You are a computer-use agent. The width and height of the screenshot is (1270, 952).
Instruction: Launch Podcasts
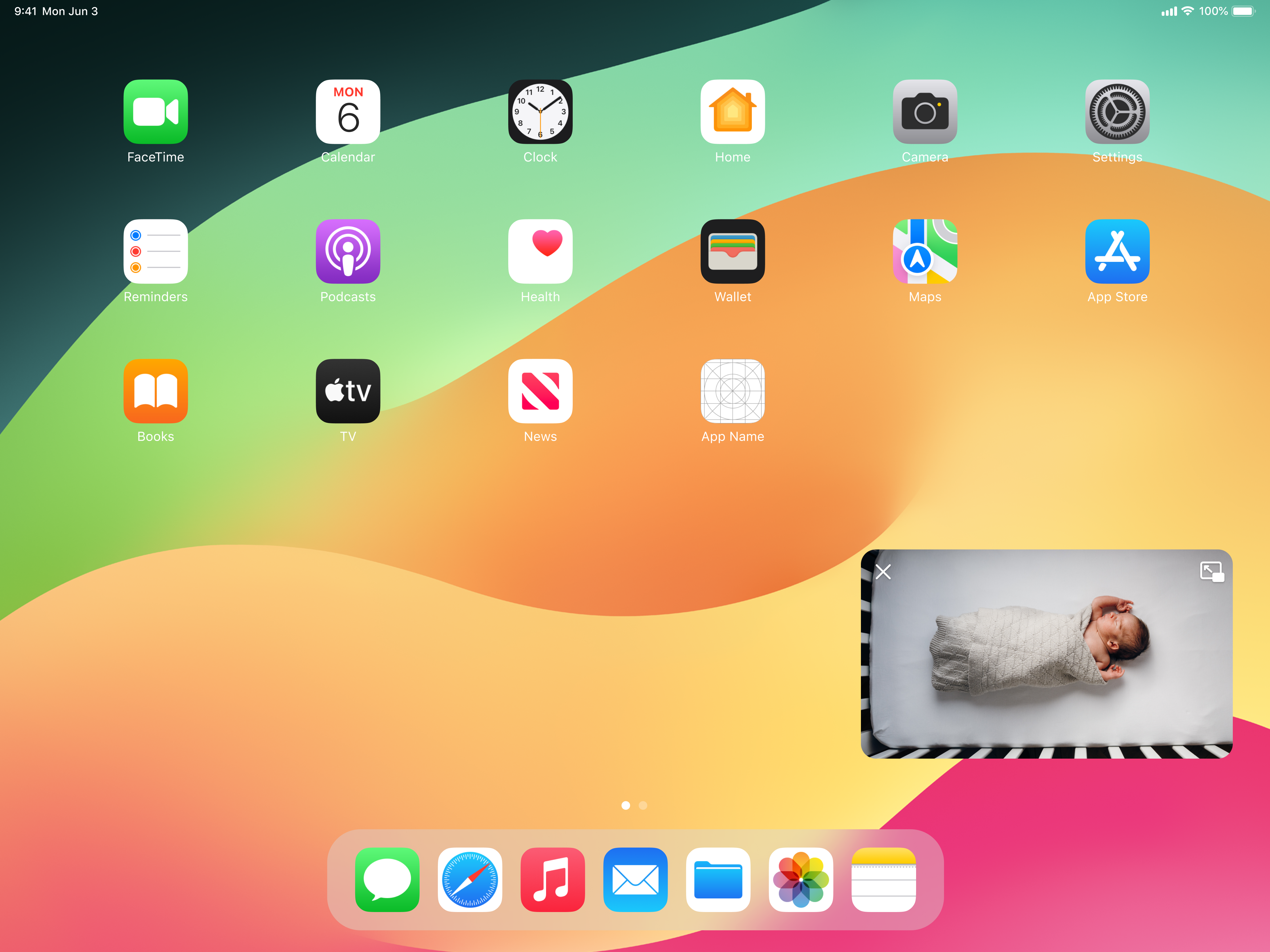point(348,252)
